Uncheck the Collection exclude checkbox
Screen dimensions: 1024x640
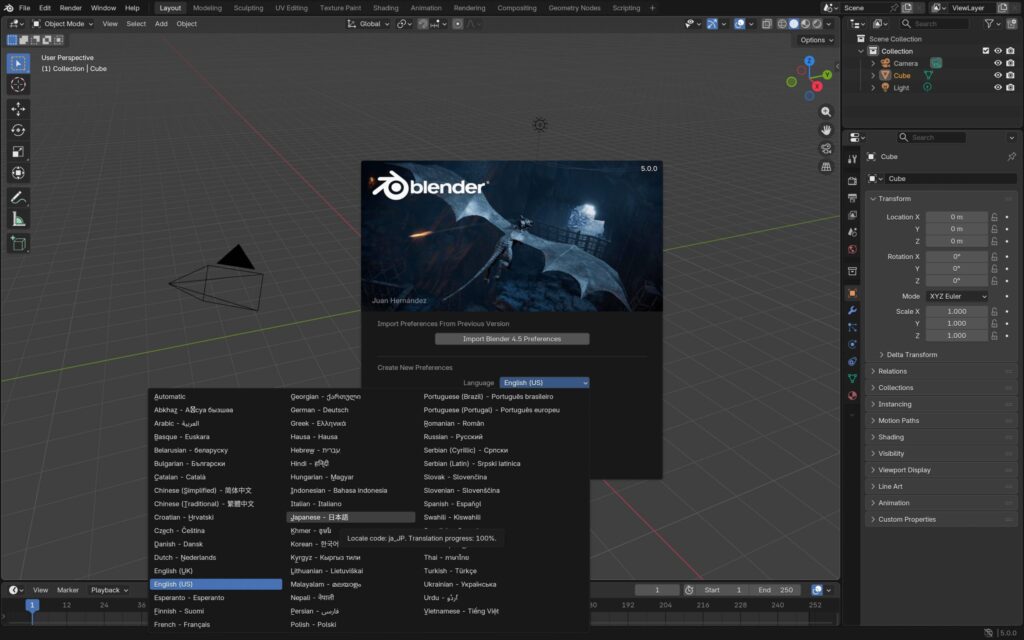(x=985, y=51)
